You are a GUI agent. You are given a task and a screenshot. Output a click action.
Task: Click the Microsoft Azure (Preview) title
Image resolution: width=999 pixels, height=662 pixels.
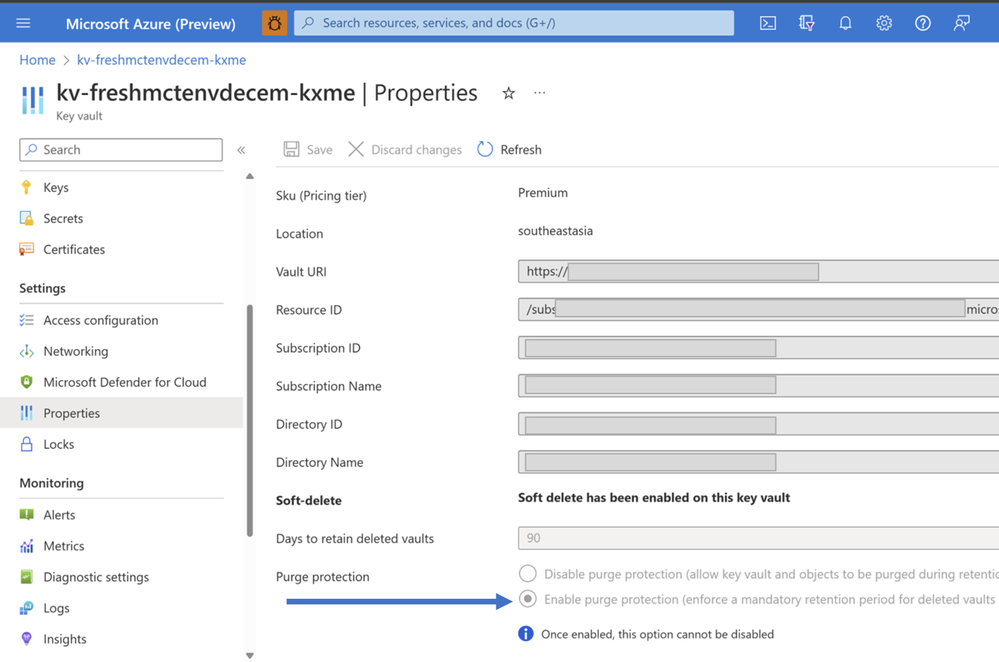click(151, 24)
